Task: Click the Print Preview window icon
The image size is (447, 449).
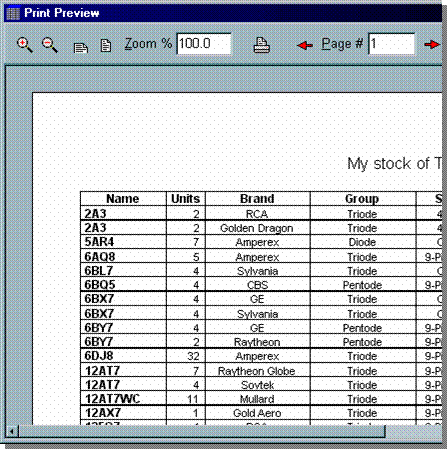Action: point(13,13)
